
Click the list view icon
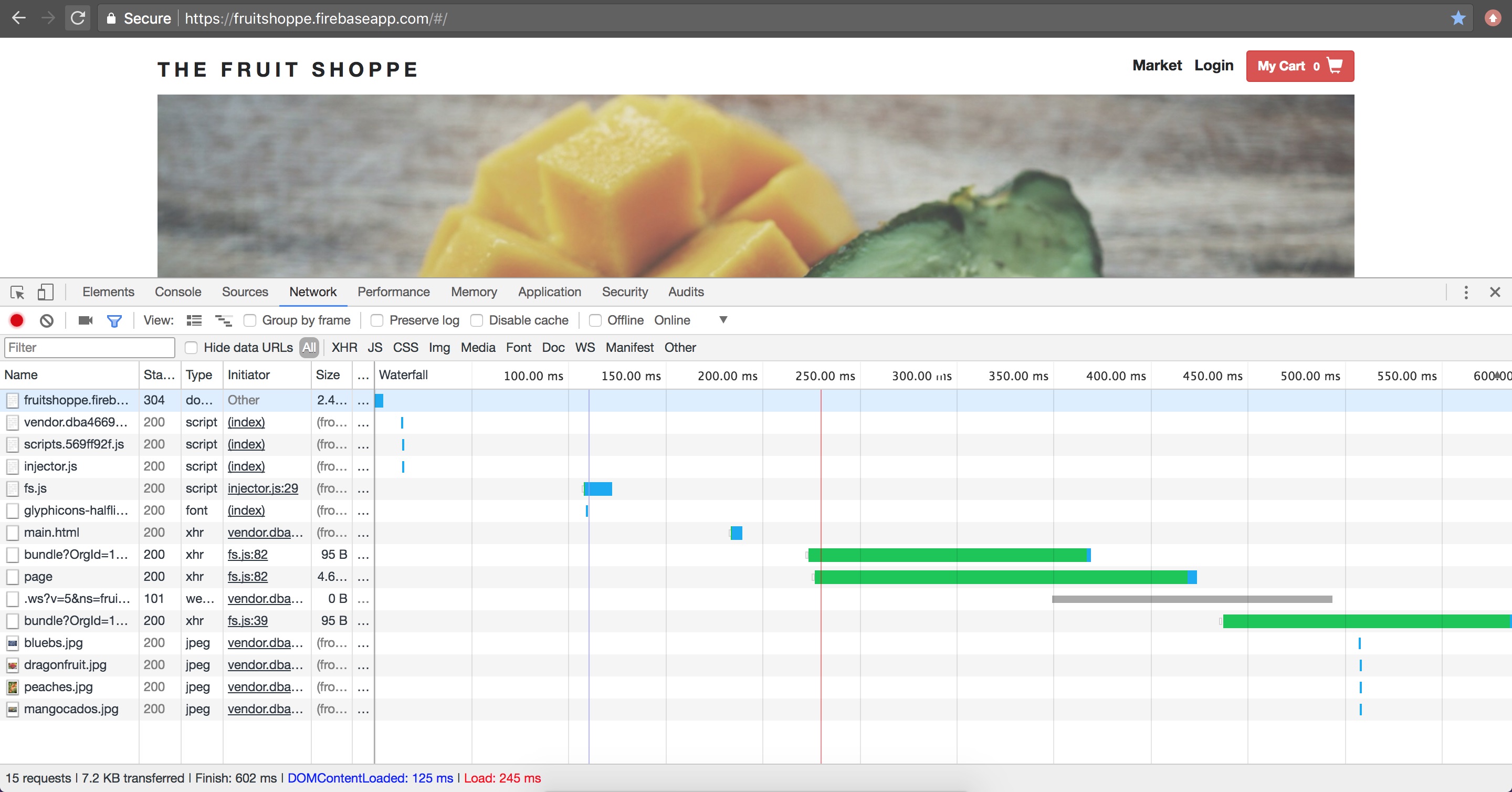click(193, 320)
